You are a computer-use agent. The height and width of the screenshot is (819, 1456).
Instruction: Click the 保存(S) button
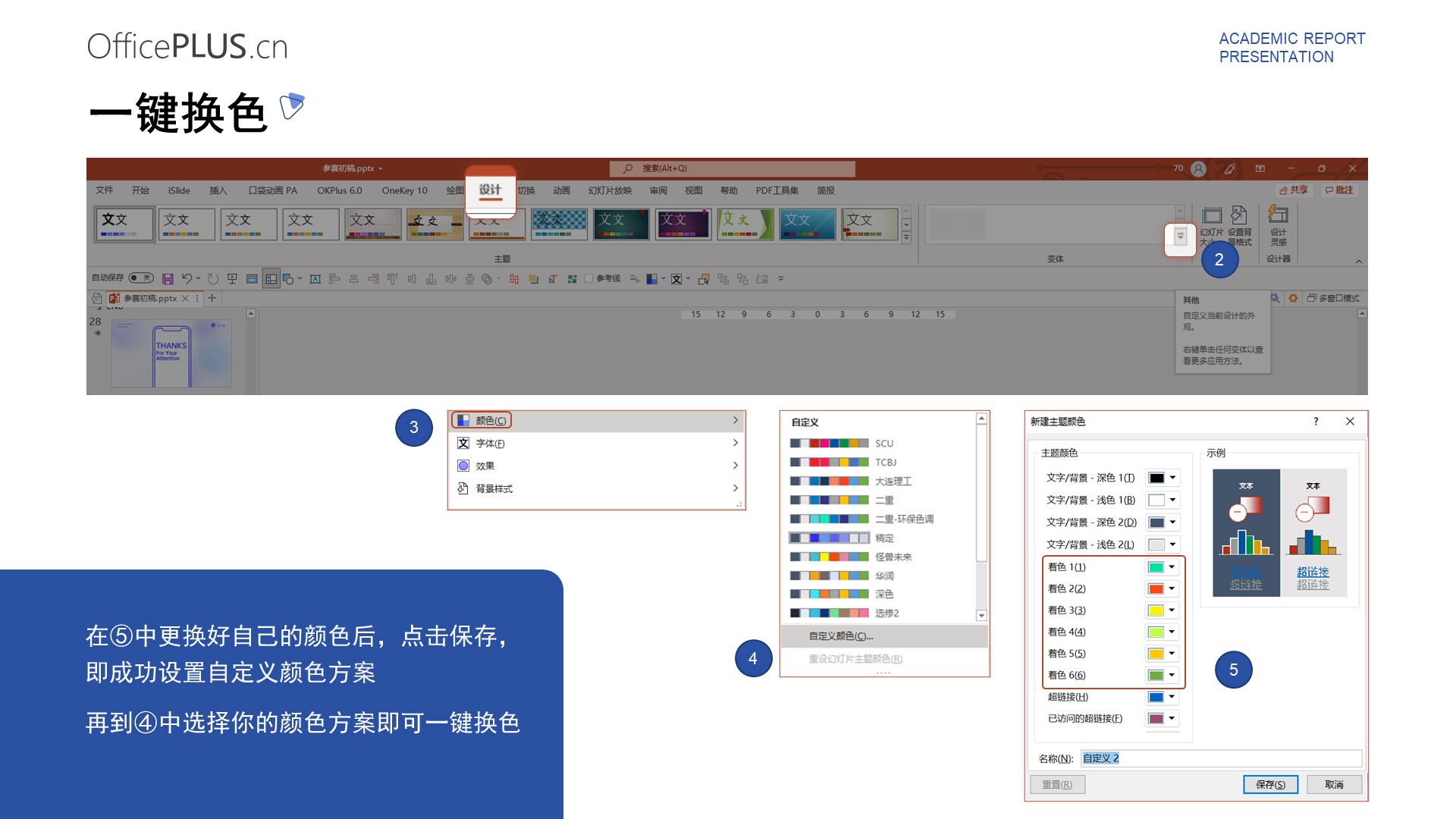tap(1271, 785)
